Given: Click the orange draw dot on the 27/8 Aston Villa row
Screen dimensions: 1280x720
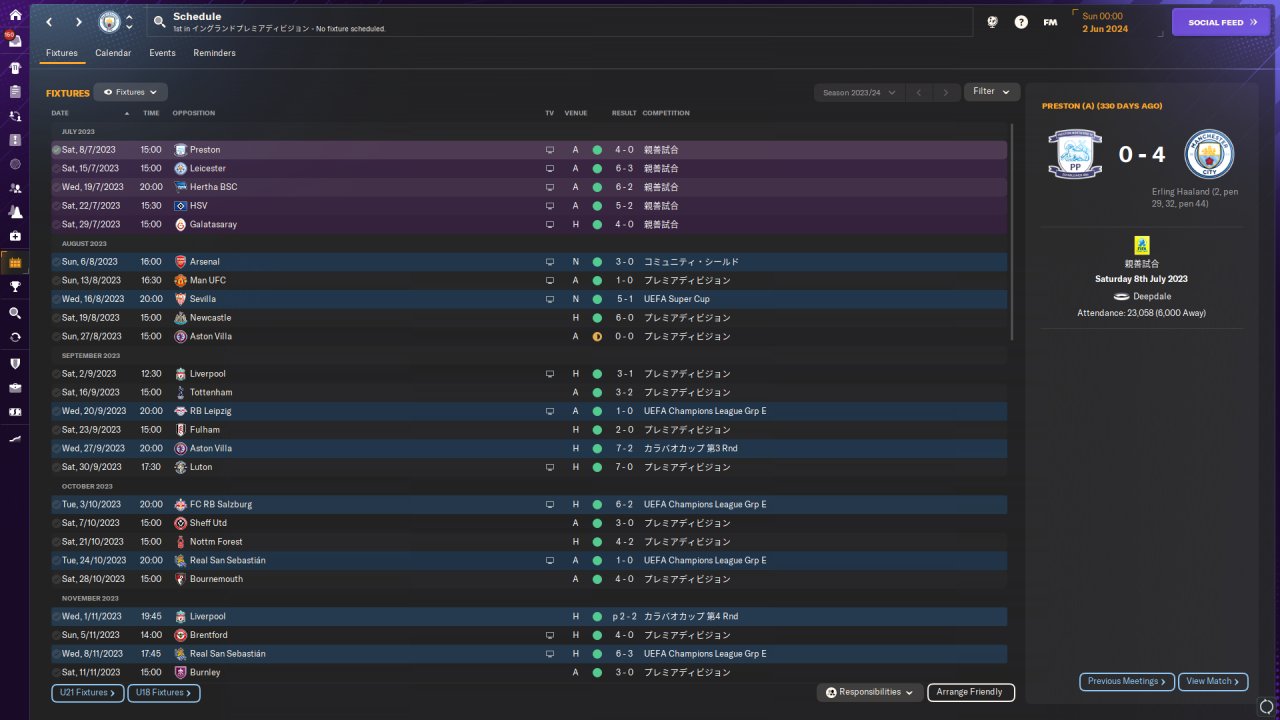Looking at the screenshot, I should click(597, 337).
